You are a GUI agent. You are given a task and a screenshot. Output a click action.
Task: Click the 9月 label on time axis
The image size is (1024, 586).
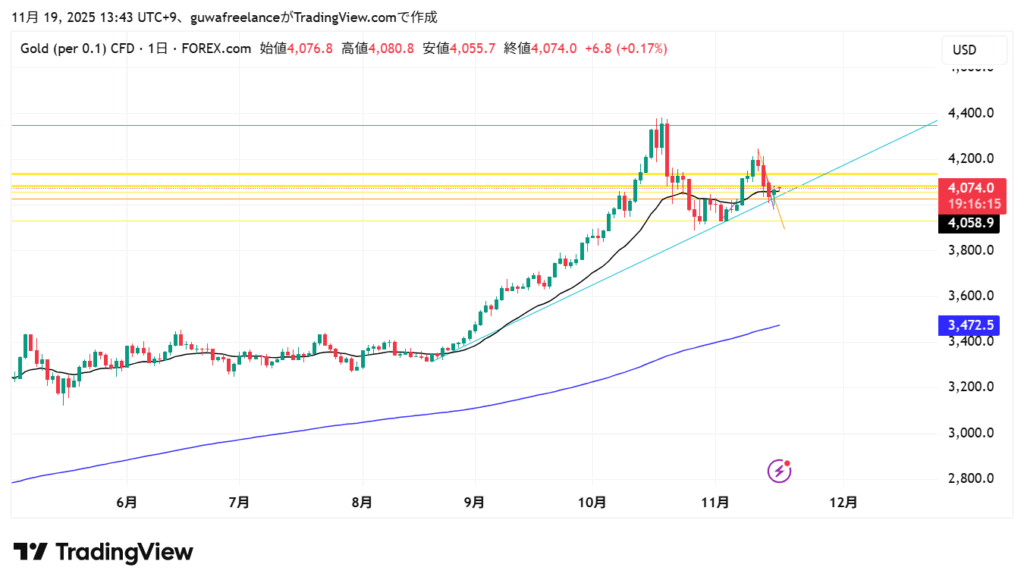475,503
